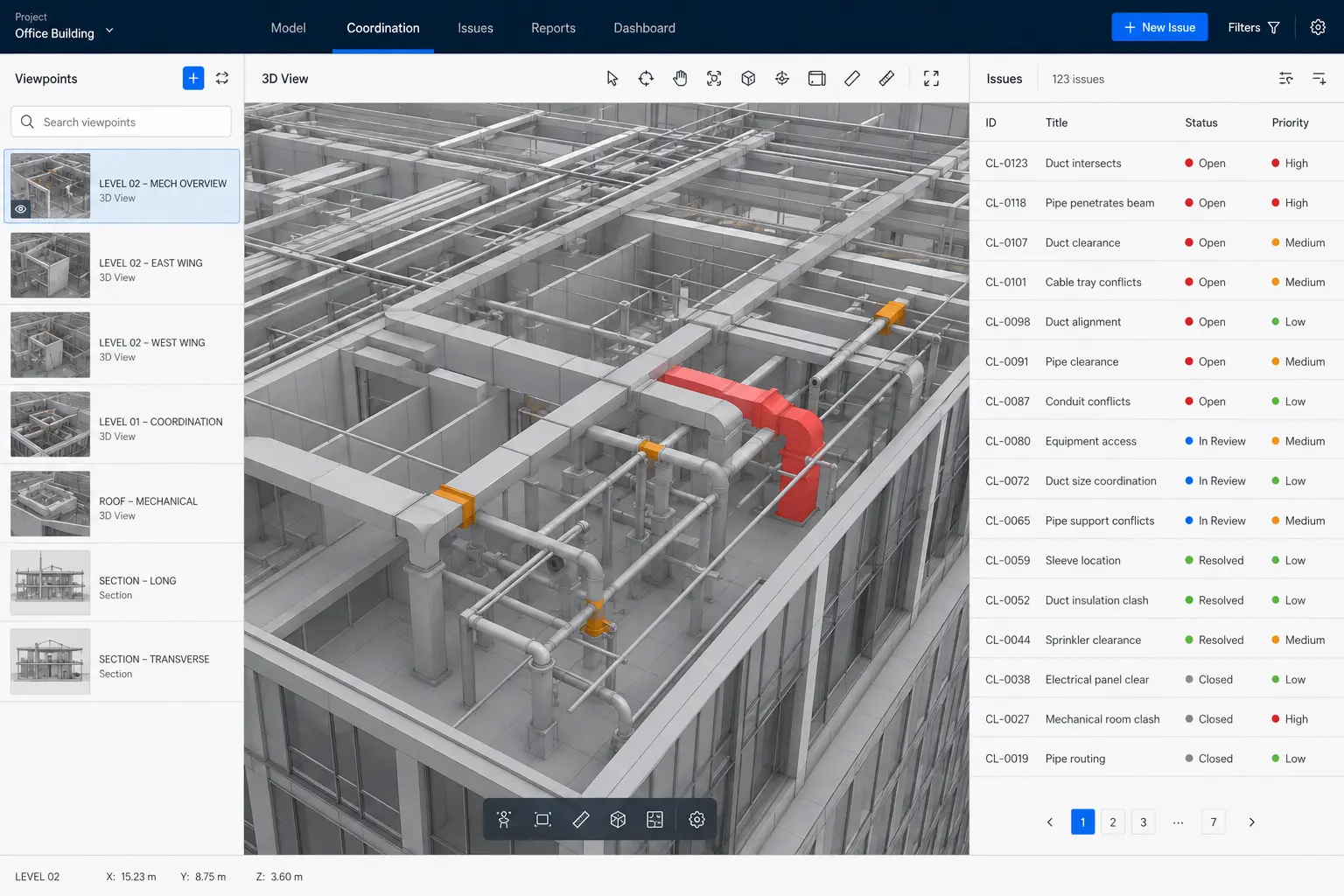Viewport: 1344px width, 896px height.
Task: Open the issues list options sliders icon
Action: tap(1285, 79)
